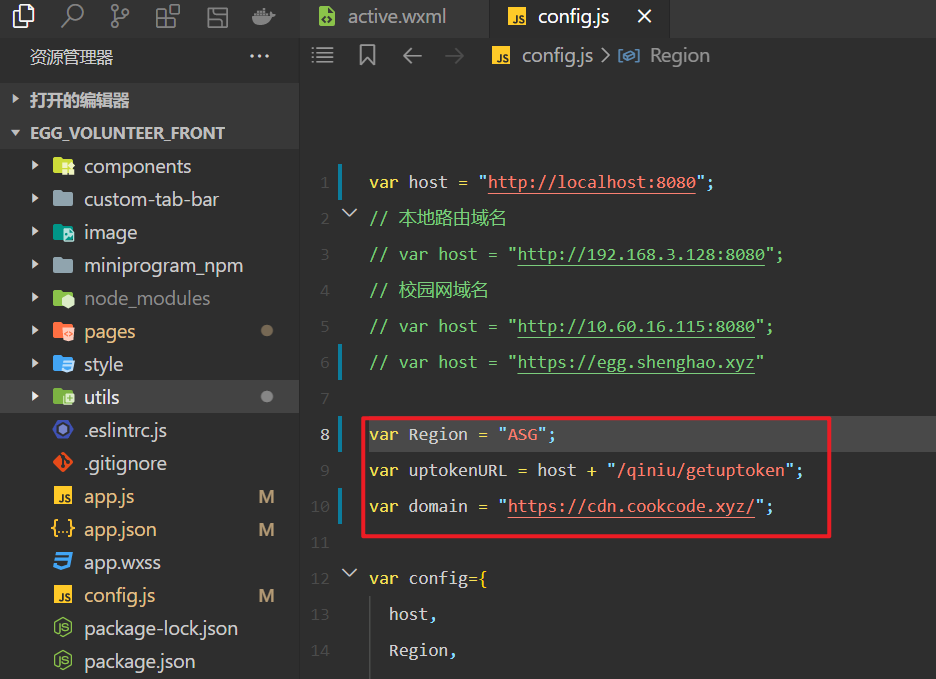Switch to the active.wxml tab
The width and height of the screenshot is (936, 679).
[x=396, y=17]
